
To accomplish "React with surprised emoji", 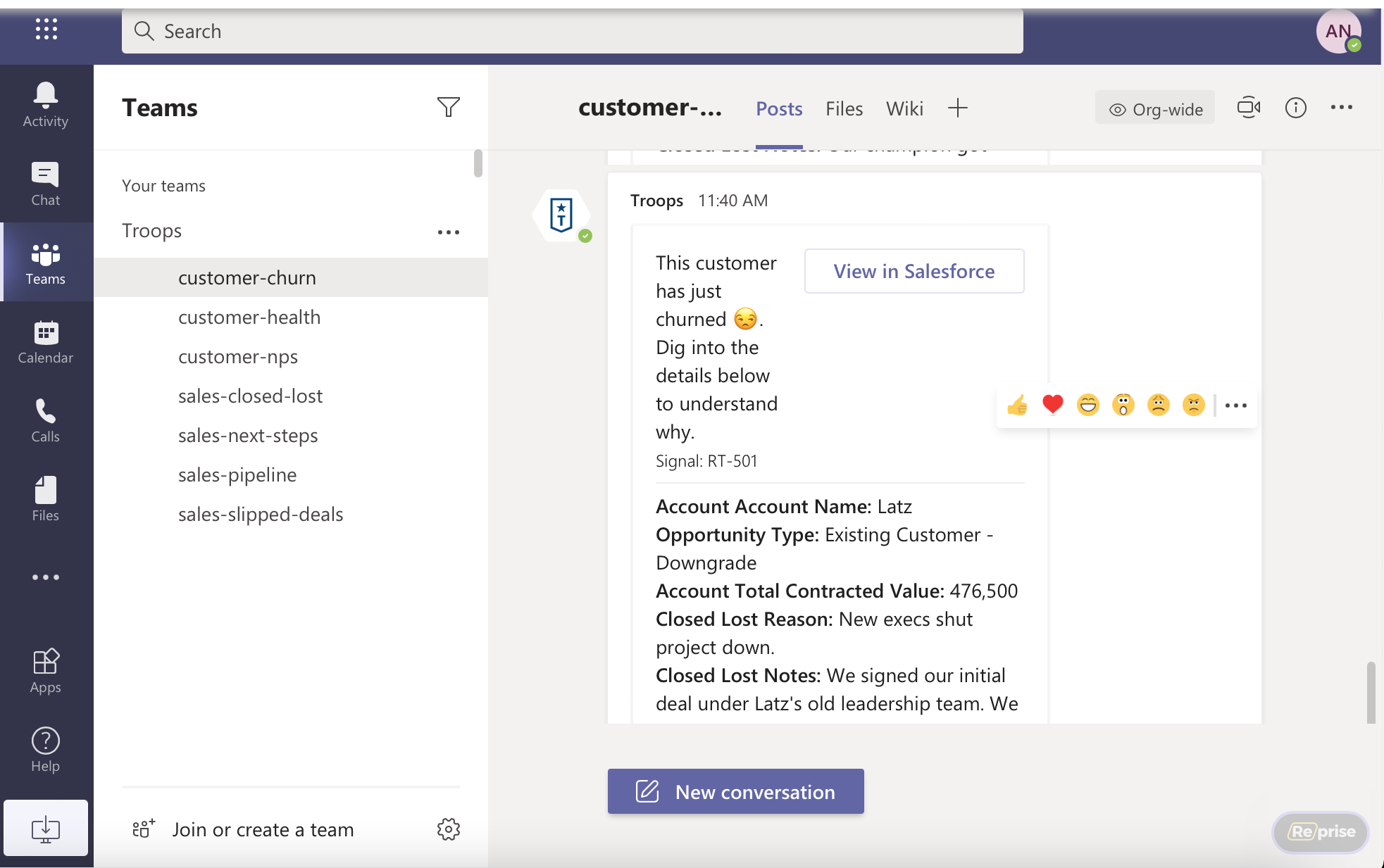I will (1123, 405).
